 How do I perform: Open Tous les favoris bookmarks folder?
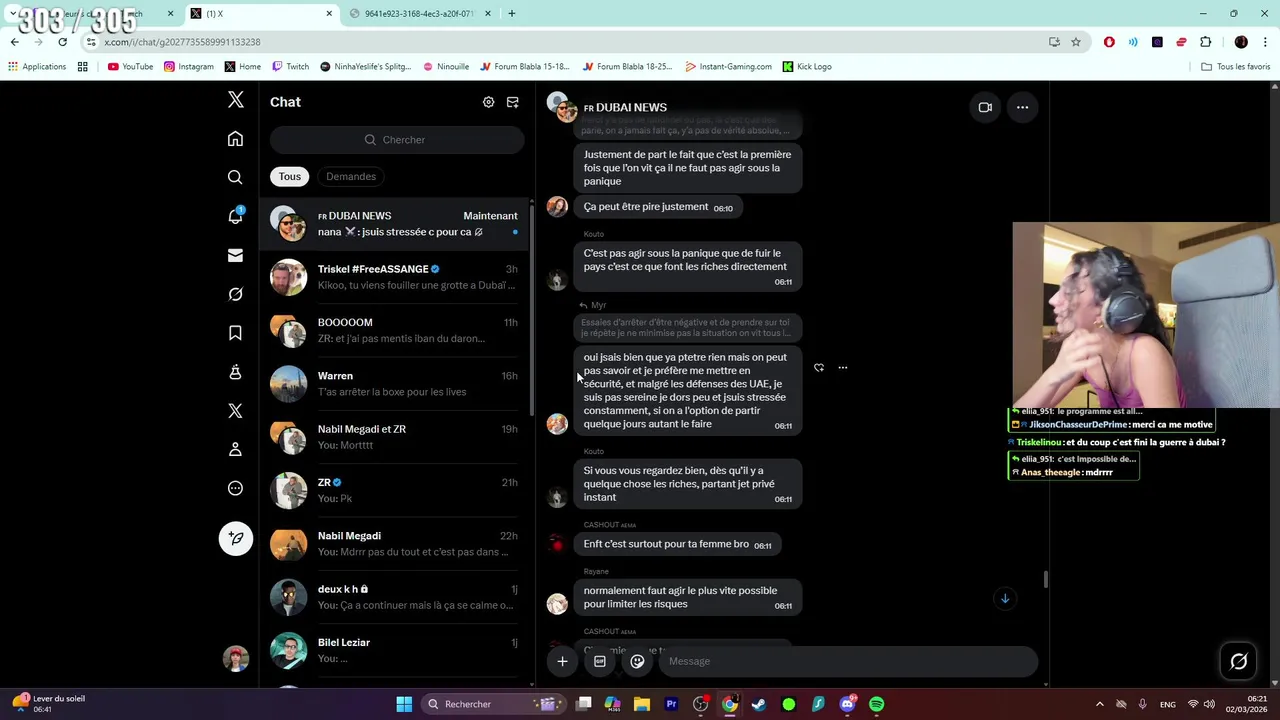[x=1236, y=67]
